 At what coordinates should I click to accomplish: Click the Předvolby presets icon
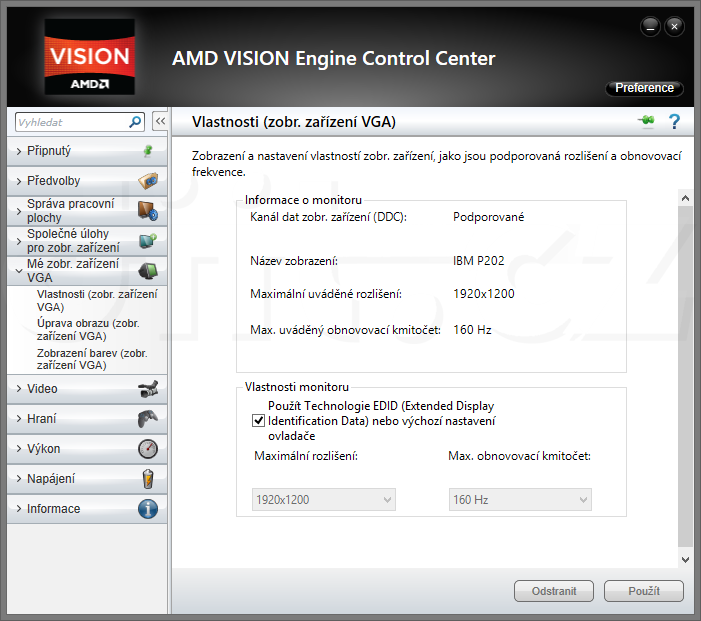coord(148,181)
